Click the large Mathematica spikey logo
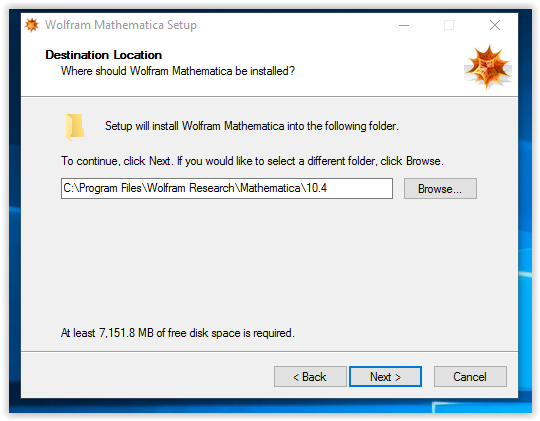Viewport: 540px width, 421px height. 488,66
